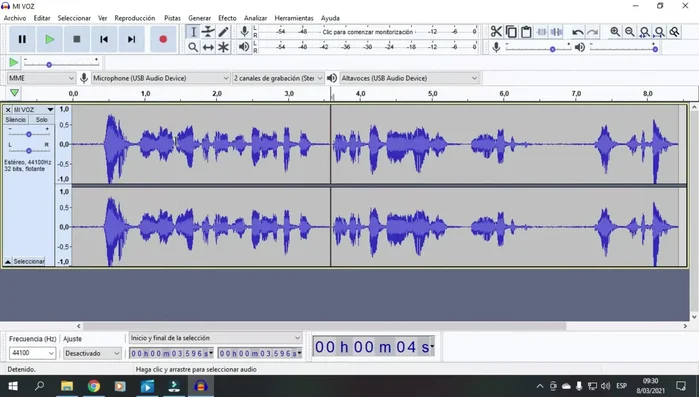The width and height of the screenshot is (699, 397).
Task: Open the MI VOZ track dropdown menu
Action: 50,110
